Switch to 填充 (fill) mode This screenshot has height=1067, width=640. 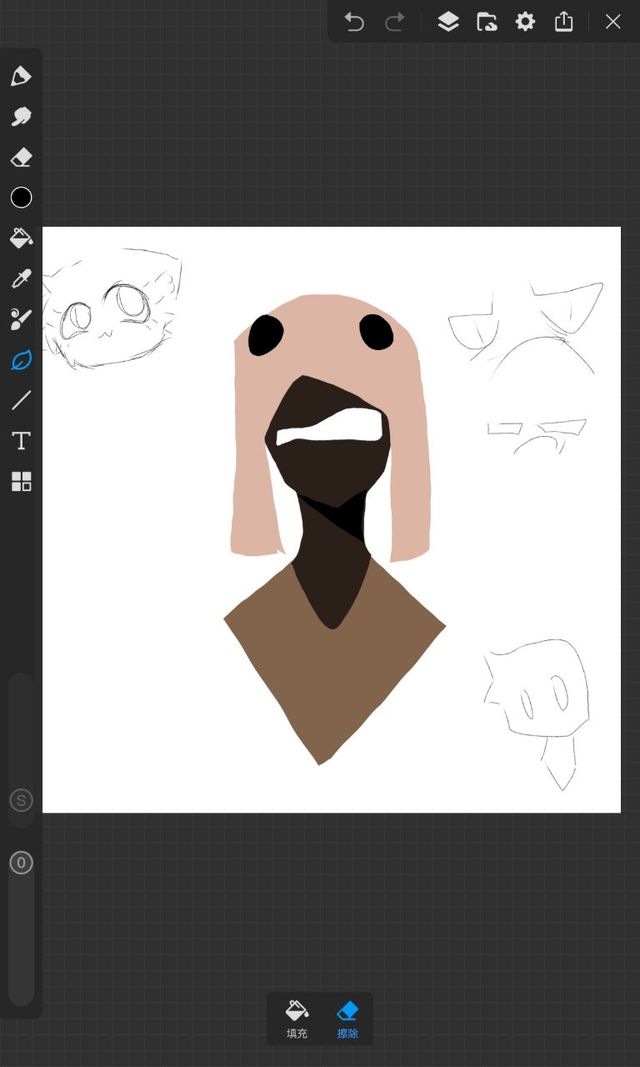(297, 1018)
